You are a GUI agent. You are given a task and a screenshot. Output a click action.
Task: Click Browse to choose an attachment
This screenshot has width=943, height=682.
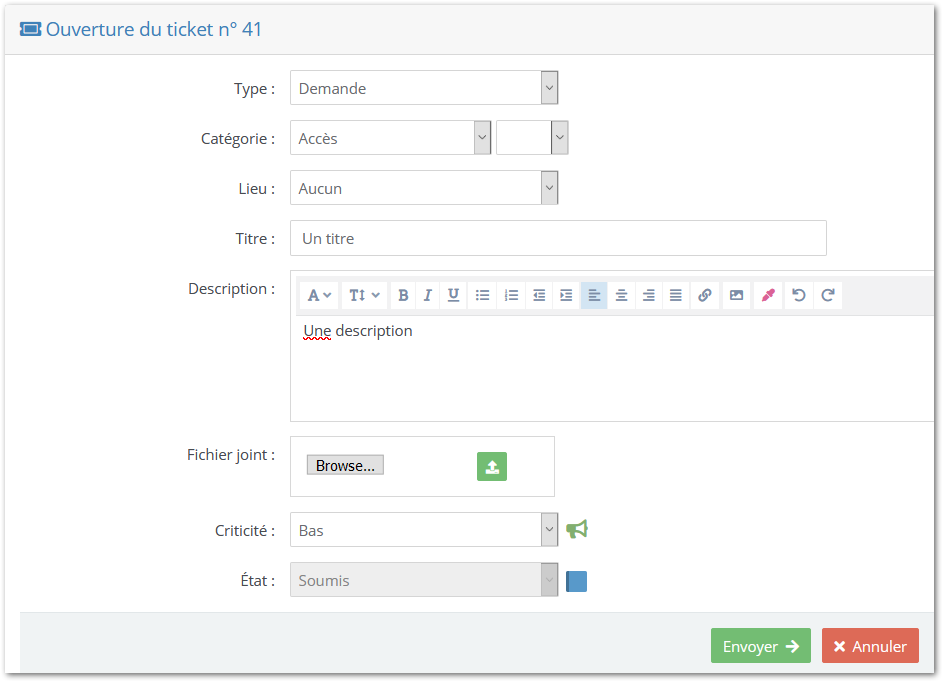click(x=345, y=465)
